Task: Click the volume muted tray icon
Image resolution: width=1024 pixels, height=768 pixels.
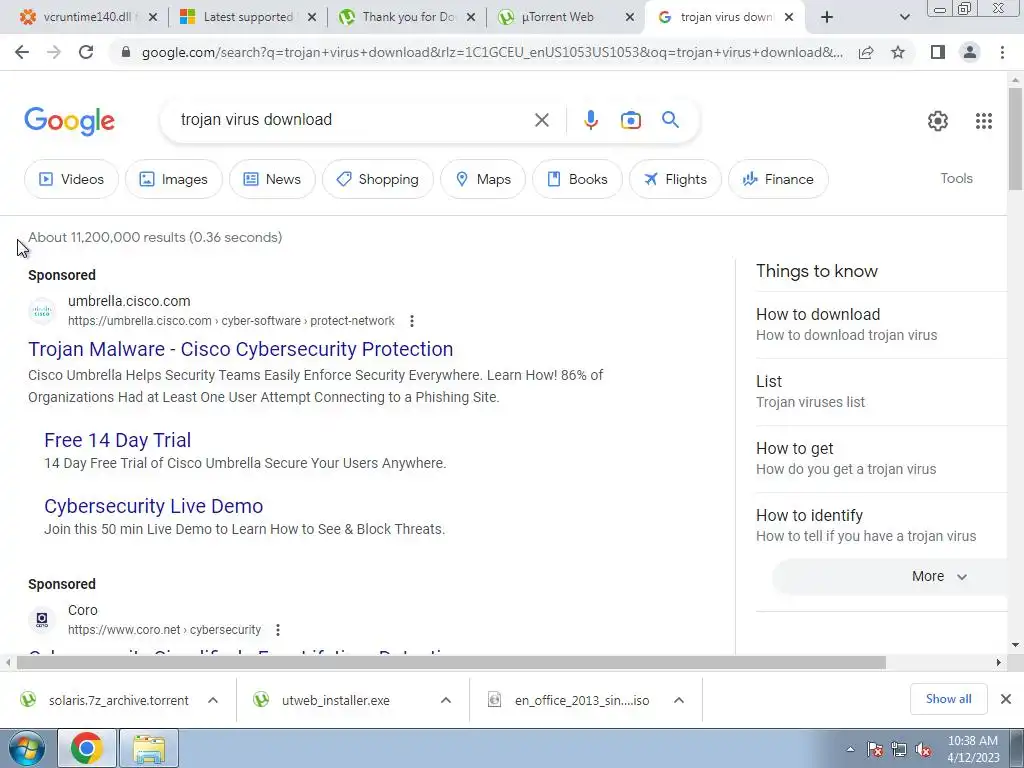Action: pos(923,750)
